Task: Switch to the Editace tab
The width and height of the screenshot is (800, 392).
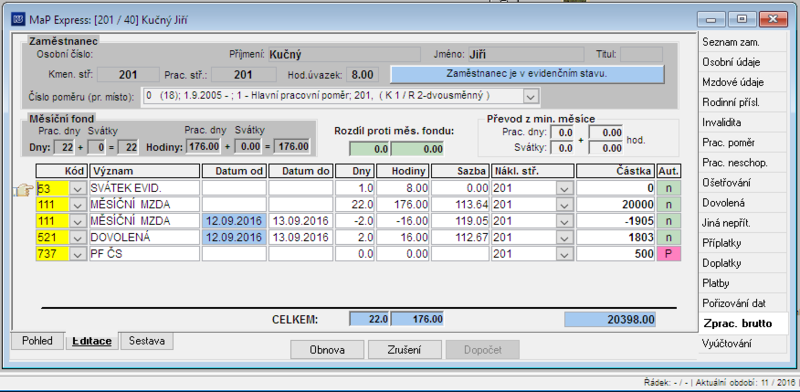Action: (x=92, y=341)
